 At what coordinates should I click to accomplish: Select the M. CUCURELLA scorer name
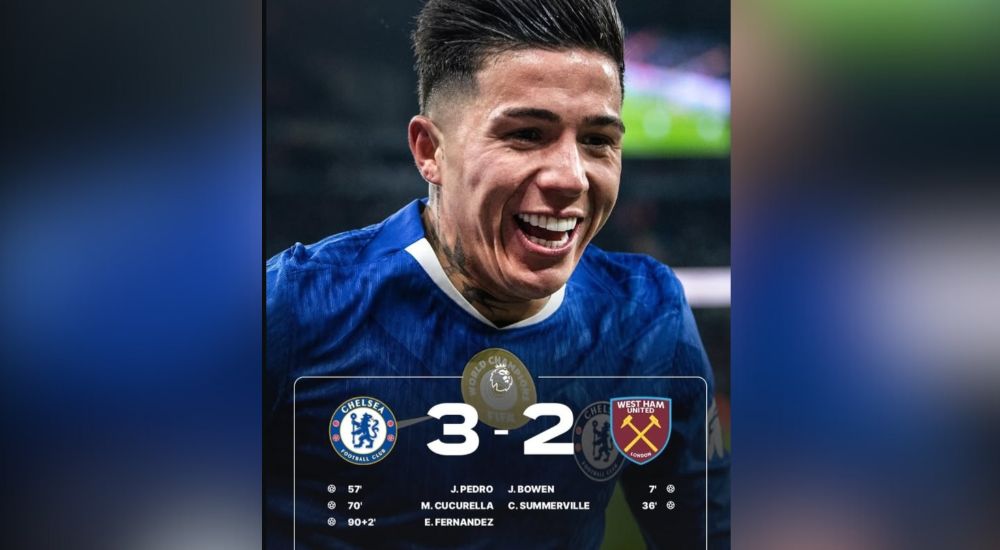click(x=457, y=506)
